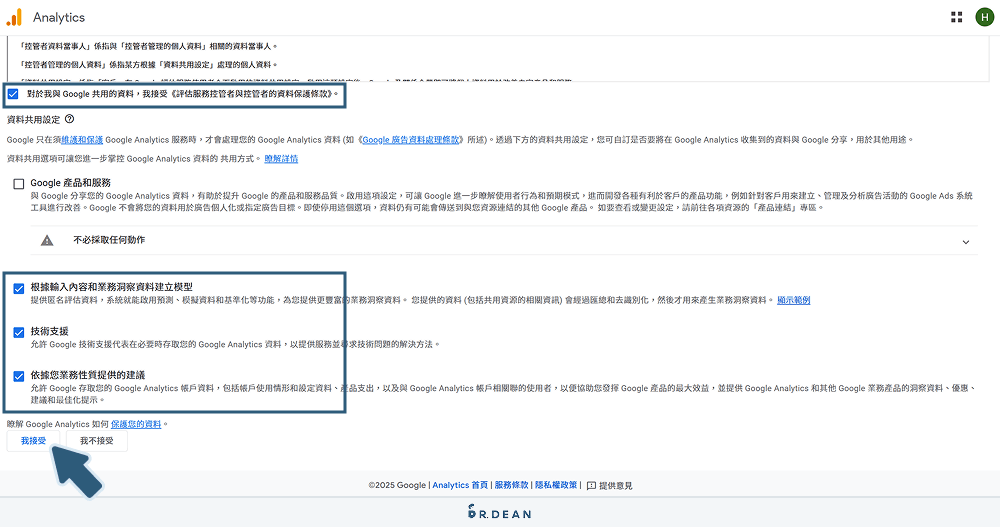Click the help icon next to 資料共用設定
The image size is (1000, 527).
coord(70,119)
